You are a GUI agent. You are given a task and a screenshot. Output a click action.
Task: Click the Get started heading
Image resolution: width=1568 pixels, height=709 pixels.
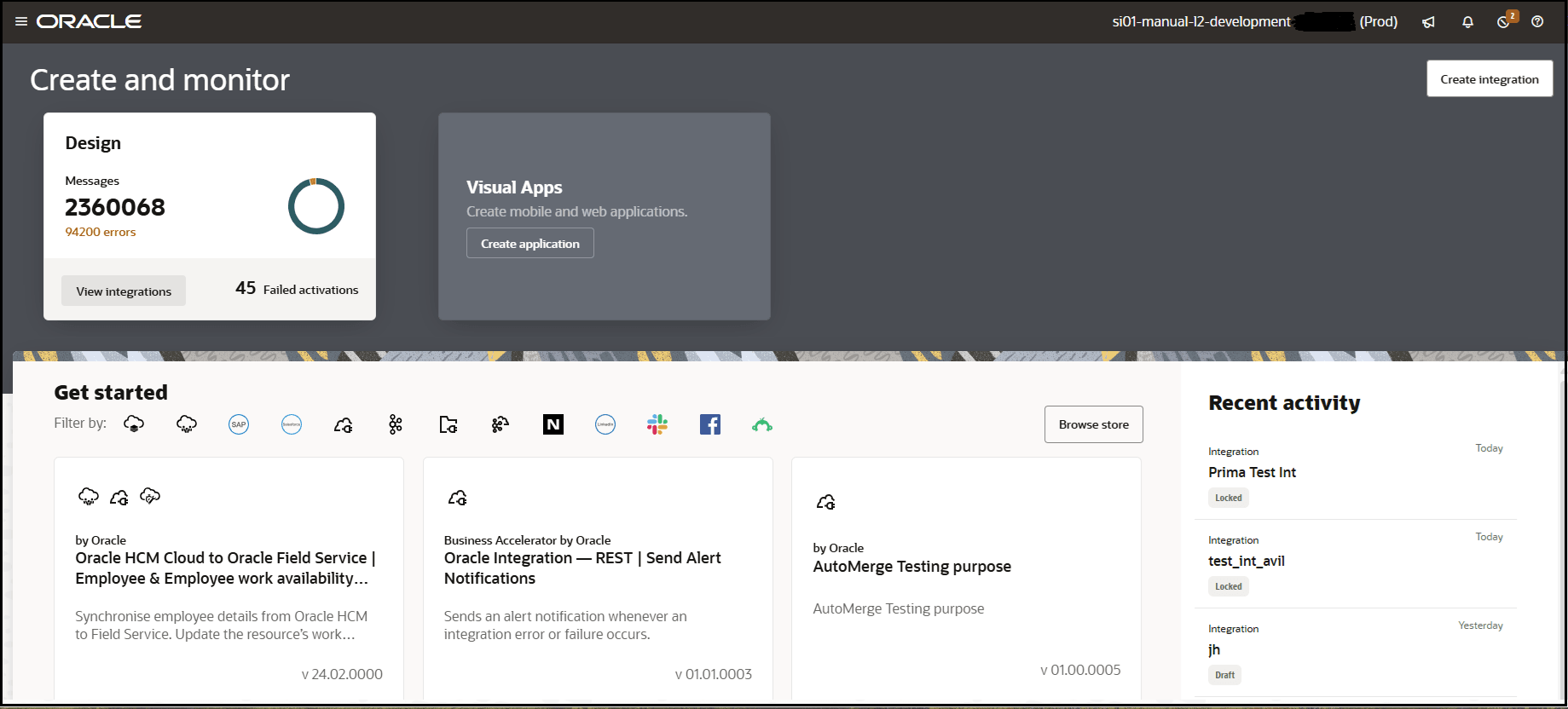click(x=111, y=393)
